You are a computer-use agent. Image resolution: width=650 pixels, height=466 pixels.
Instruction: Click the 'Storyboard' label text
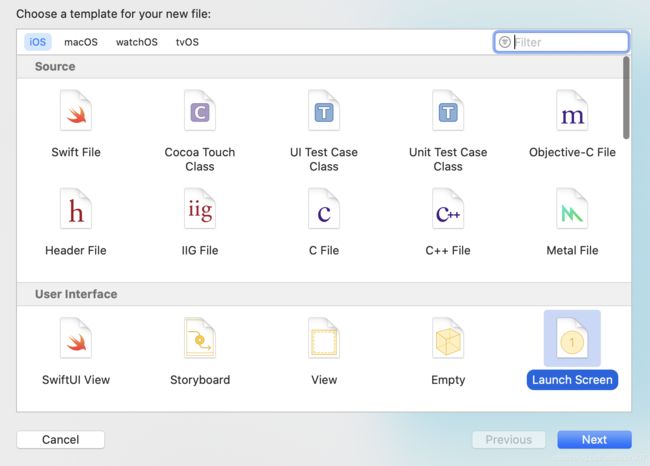[200, 380]
